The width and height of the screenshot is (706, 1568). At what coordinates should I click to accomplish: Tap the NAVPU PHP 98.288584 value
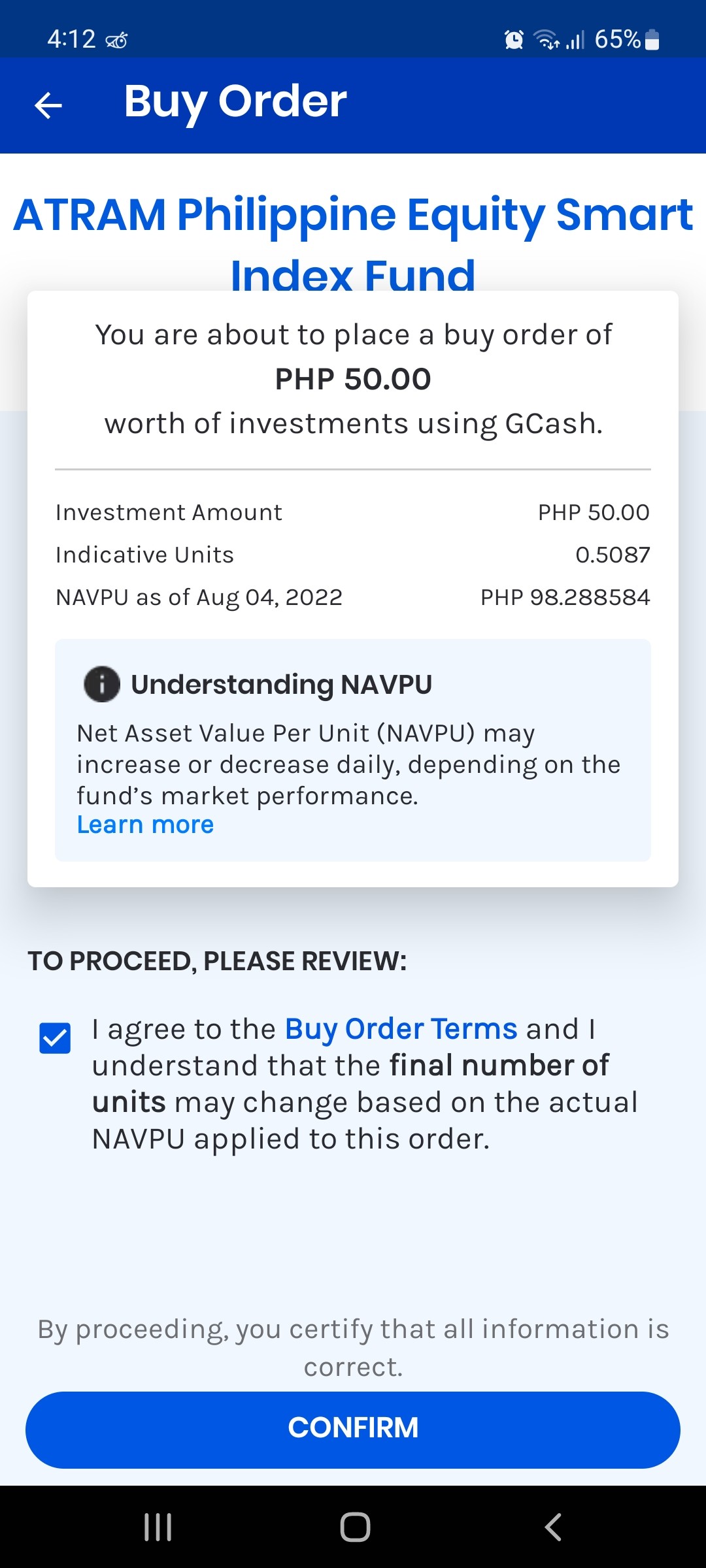565,597
